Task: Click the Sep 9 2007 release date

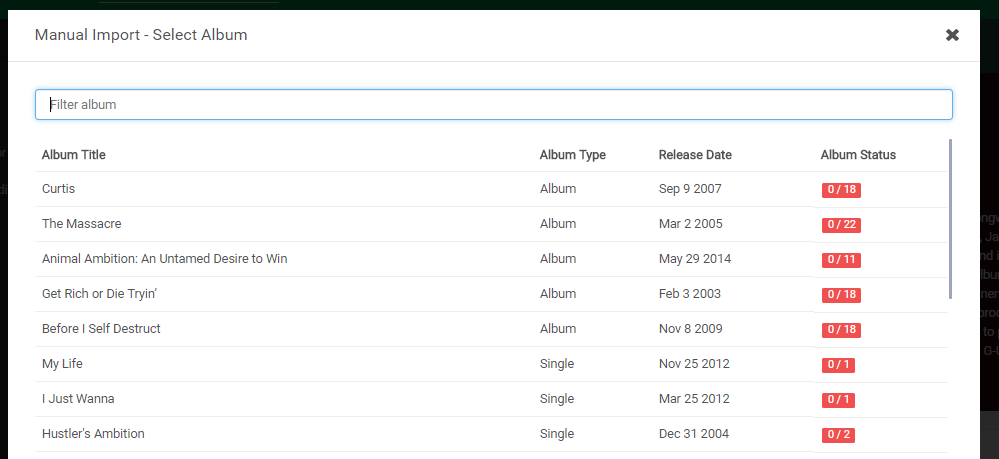Action: (x=690, y=189)
